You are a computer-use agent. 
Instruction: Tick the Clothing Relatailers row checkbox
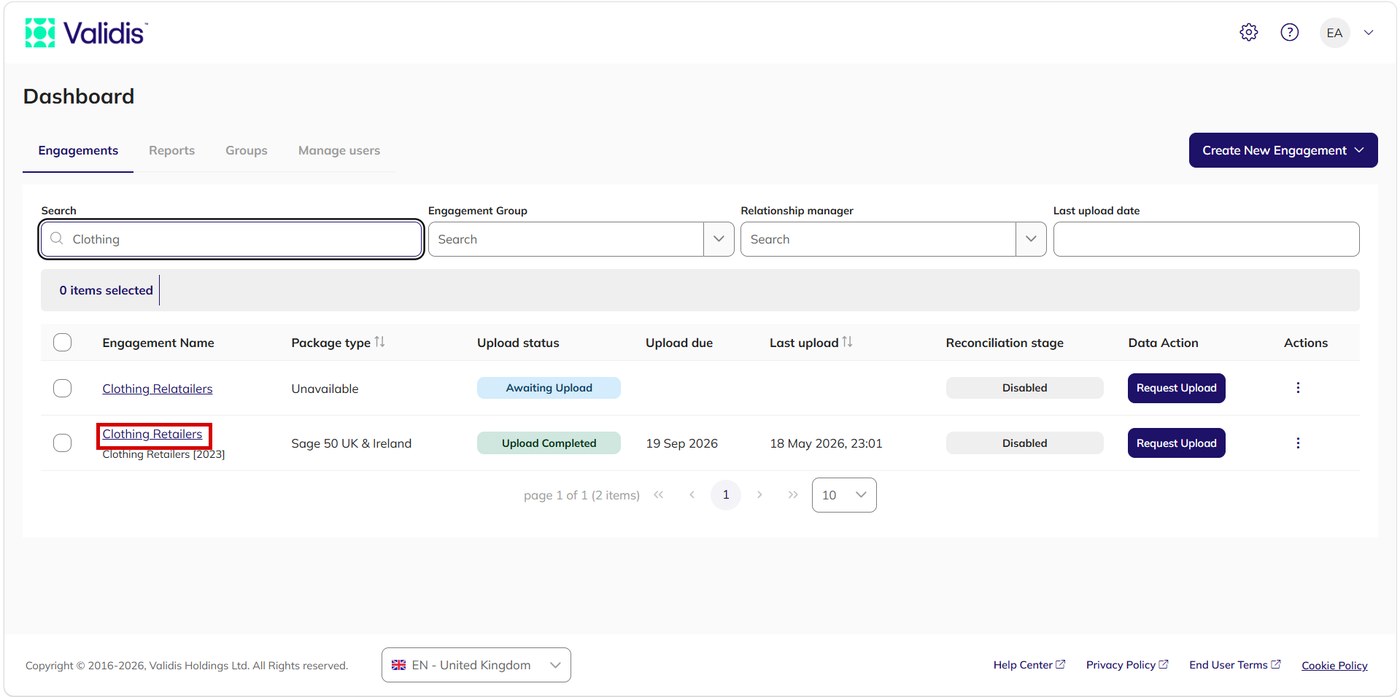coord(62,388)
